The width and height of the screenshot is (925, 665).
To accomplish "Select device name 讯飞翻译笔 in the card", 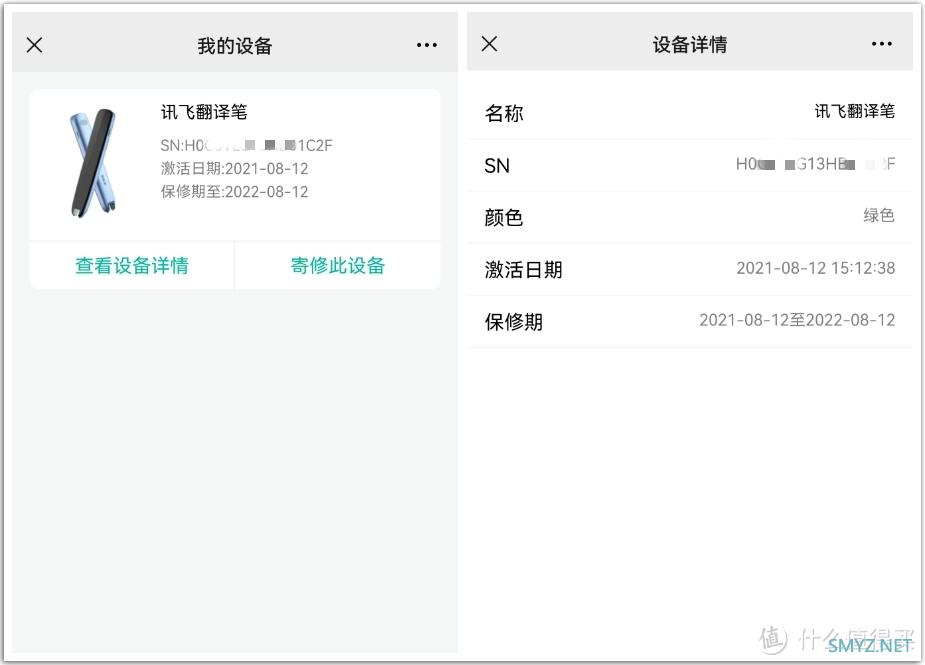I will click(204, 112).
